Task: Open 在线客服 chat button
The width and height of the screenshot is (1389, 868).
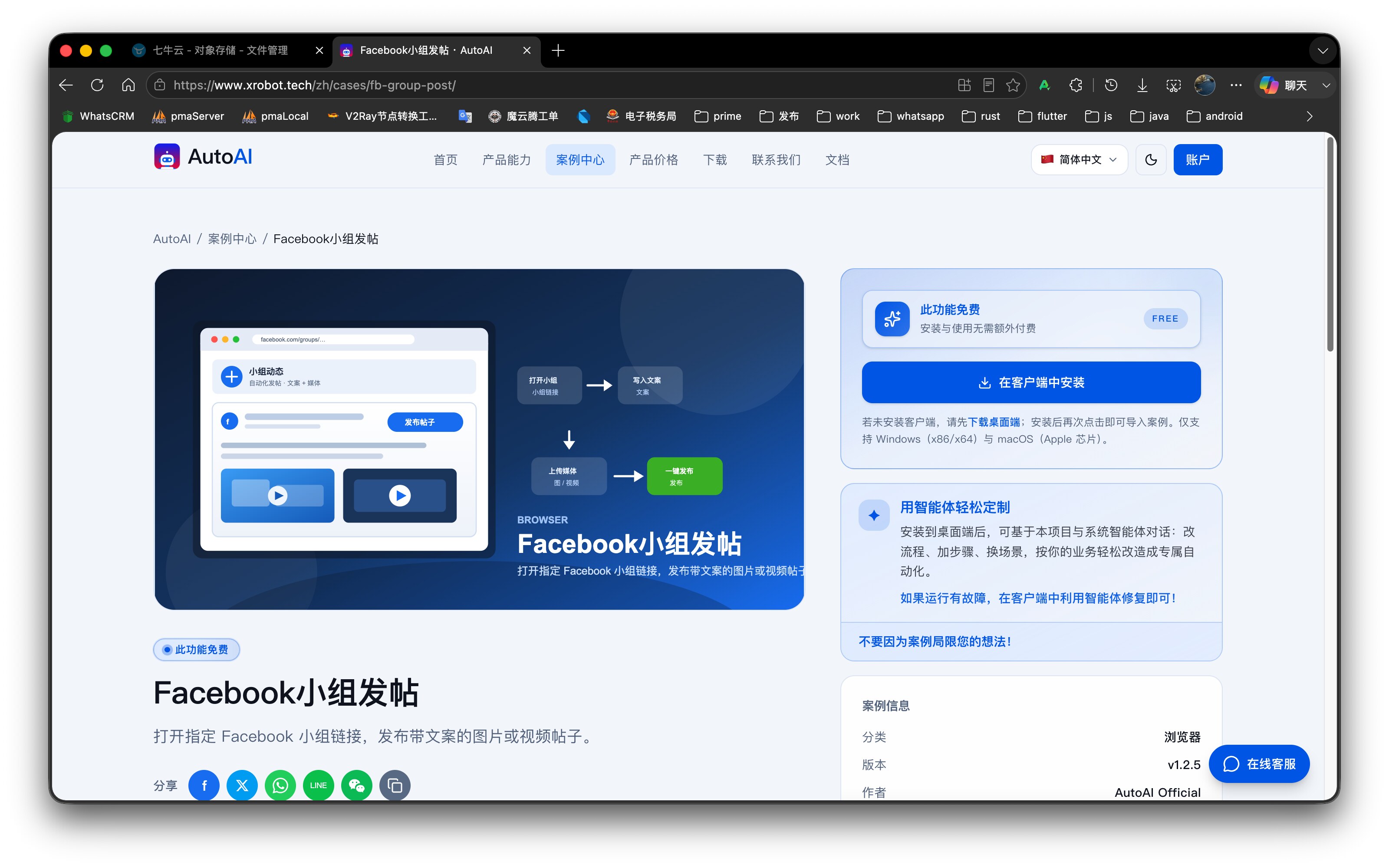Action: [x=1259, y=763]
